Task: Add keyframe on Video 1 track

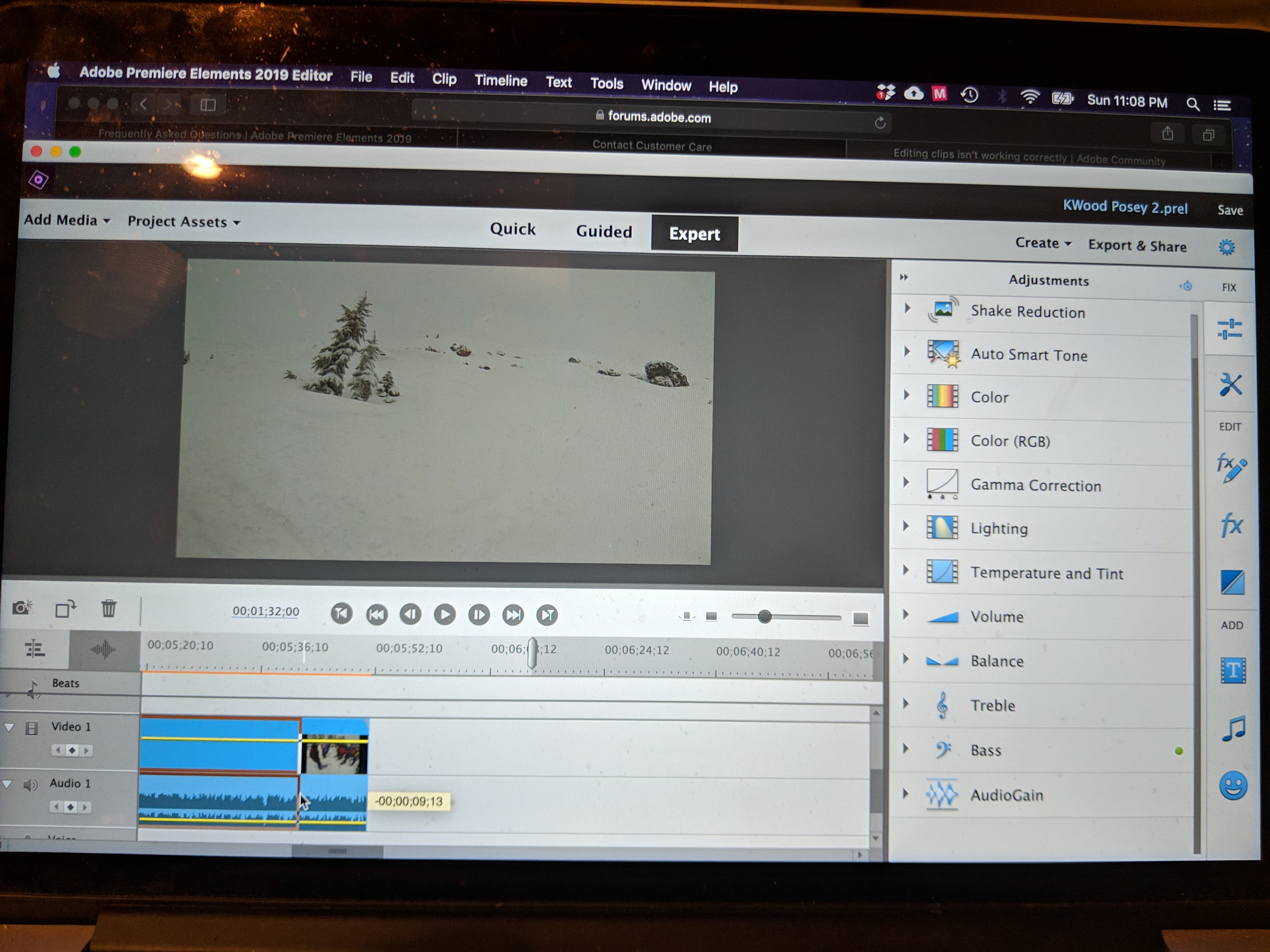Action: [x=72, y=751]
